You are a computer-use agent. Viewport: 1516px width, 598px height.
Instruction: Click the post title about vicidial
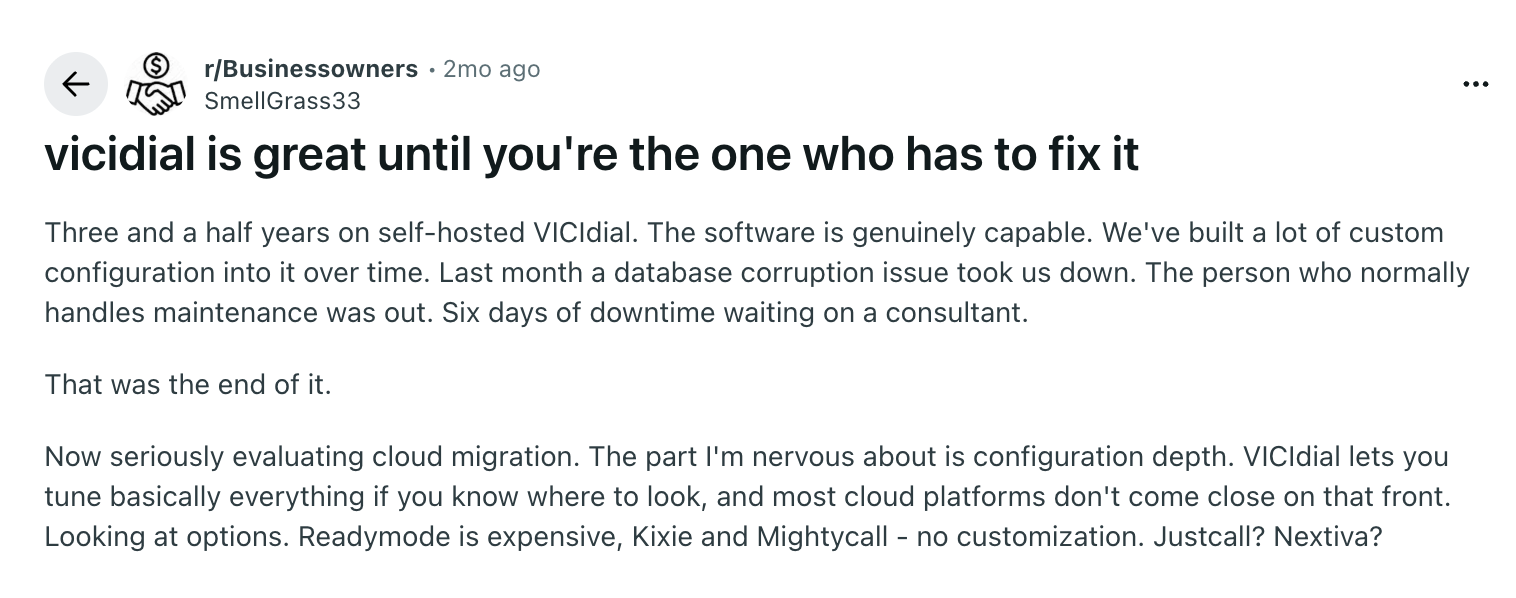pos(591,157)
